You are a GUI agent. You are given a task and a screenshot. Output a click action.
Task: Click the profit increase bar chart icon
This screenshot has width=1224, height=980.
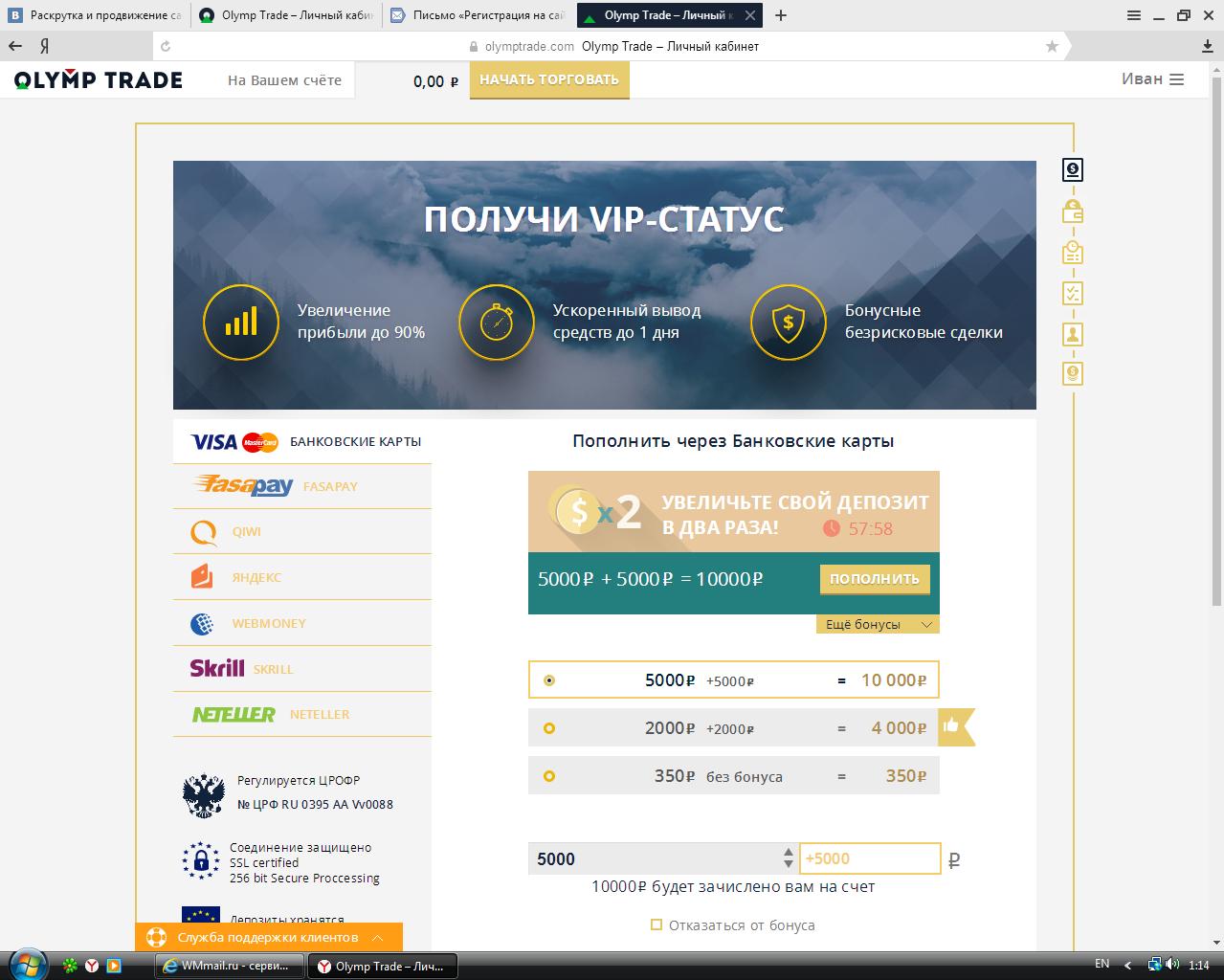pyautogui.click(x=241, y=322)
